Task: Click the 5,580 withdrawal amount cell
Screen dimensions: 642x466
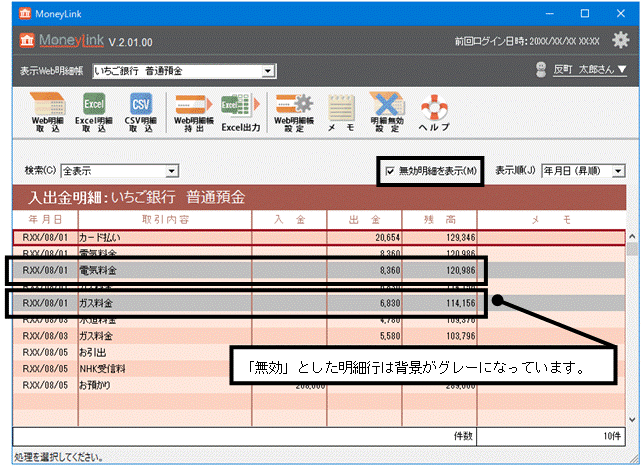Action: (364, 336)
